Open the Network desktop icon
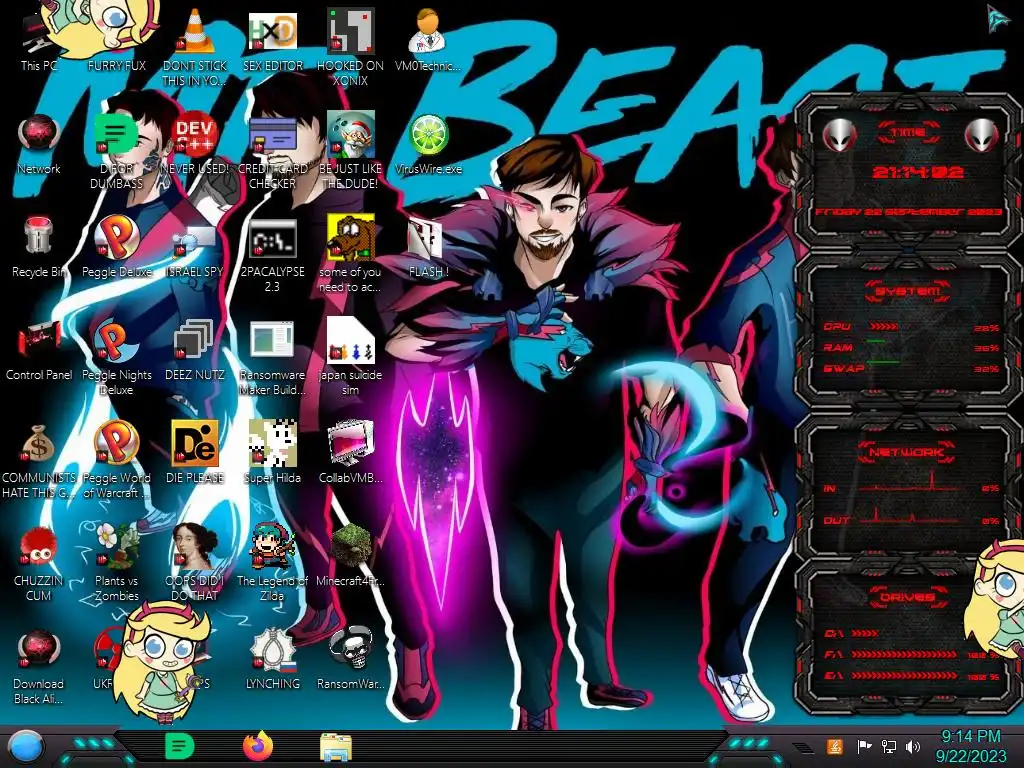Viewport: 1024px width, 768px height. (39, 145)
